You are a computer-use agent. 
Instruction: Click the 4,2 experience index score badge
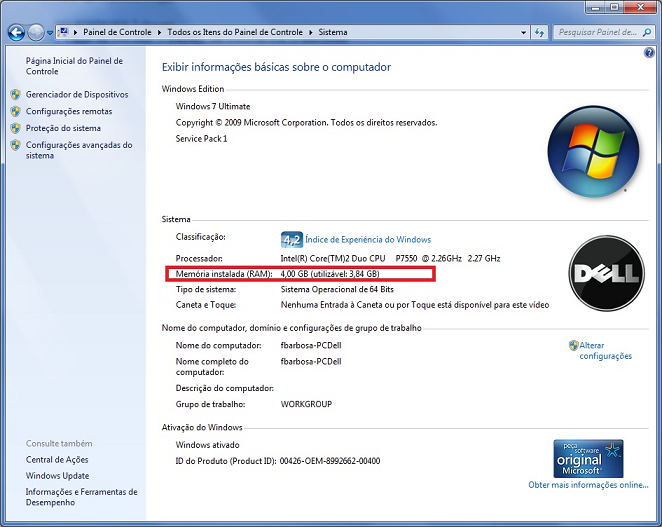point(292,239)
